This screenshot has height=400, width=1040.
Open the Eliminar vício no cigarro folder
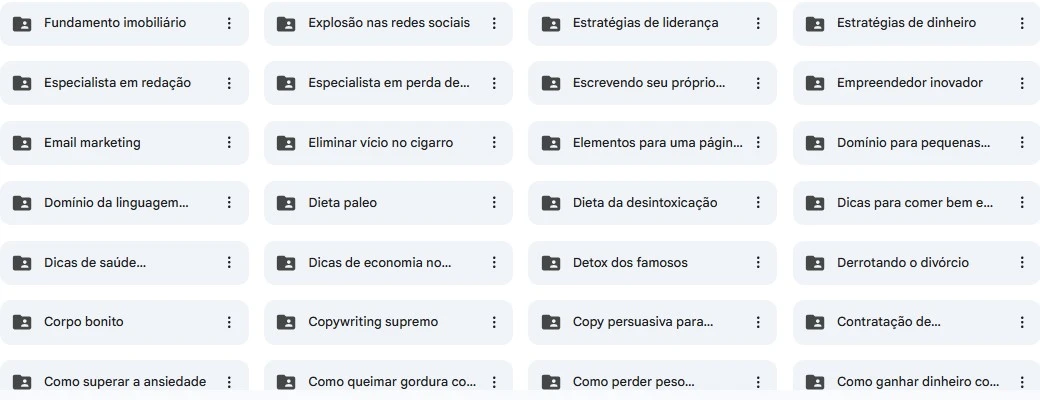tap(380, 143)
